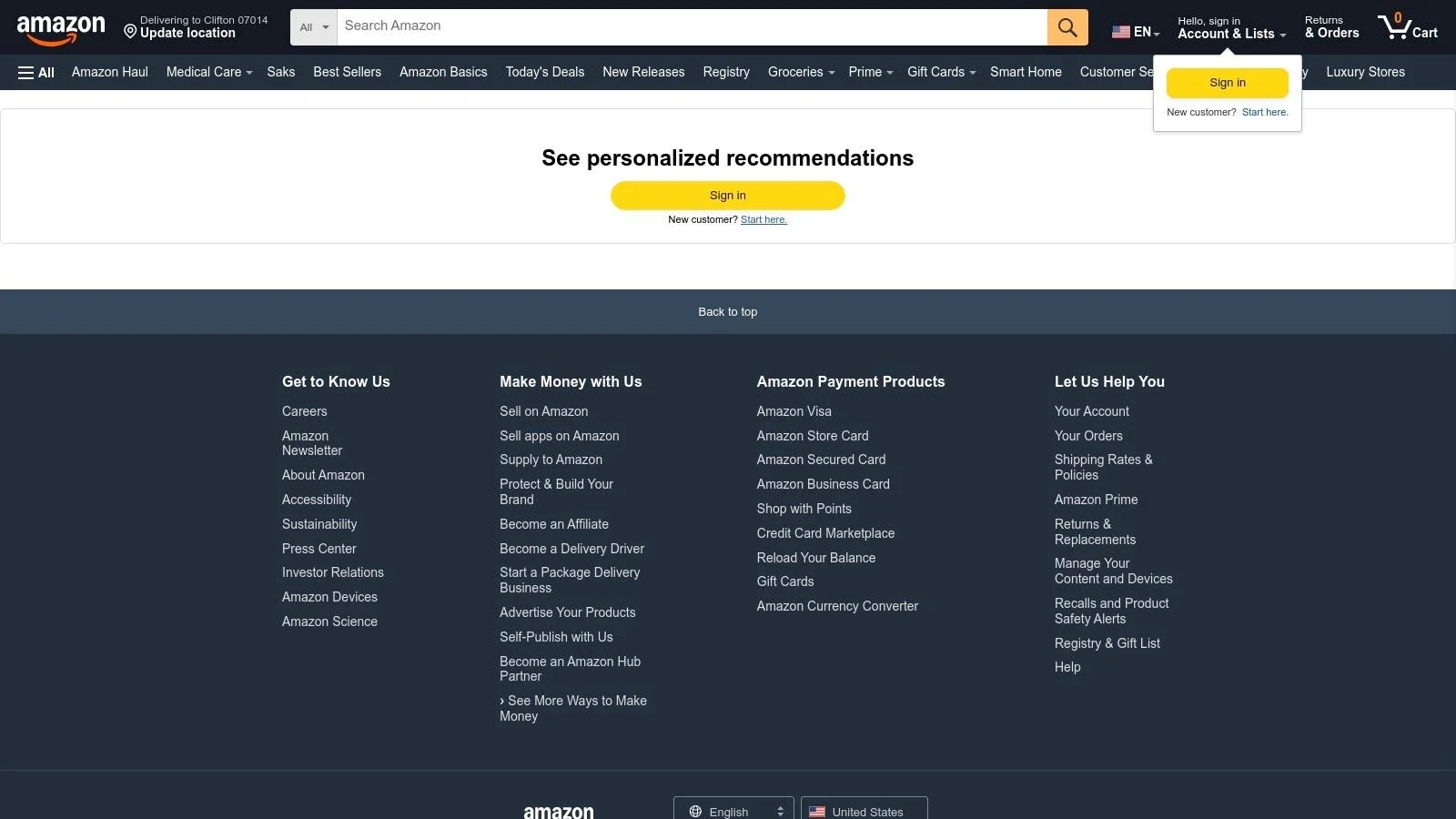Image resolution: width=1456 pixels, height=819 pixels.
Task: Click the US flag language selector
Action: 1136,32
